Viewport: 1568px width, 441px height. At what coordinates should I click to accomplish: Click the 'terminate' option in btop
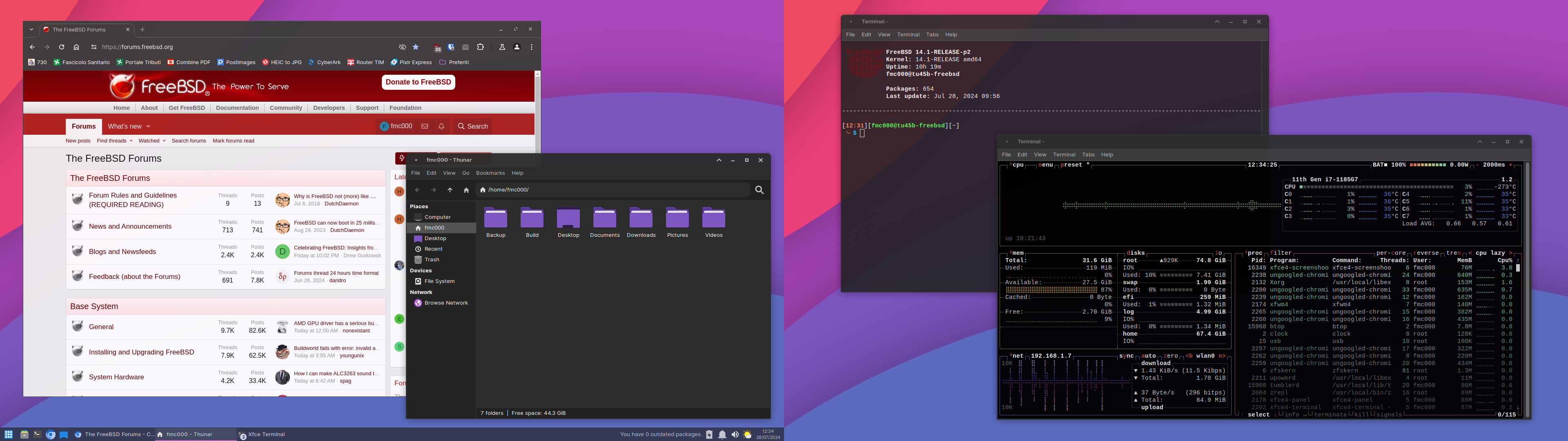point(1330,415)
